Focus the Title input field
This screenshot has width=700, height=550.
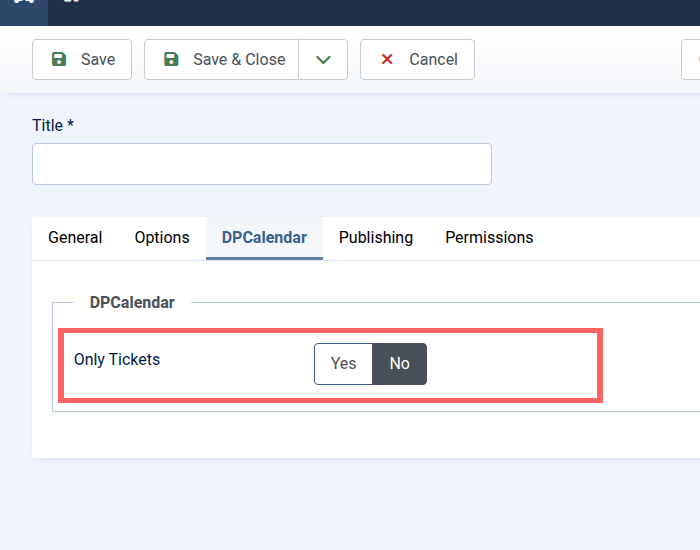point(262,164)
